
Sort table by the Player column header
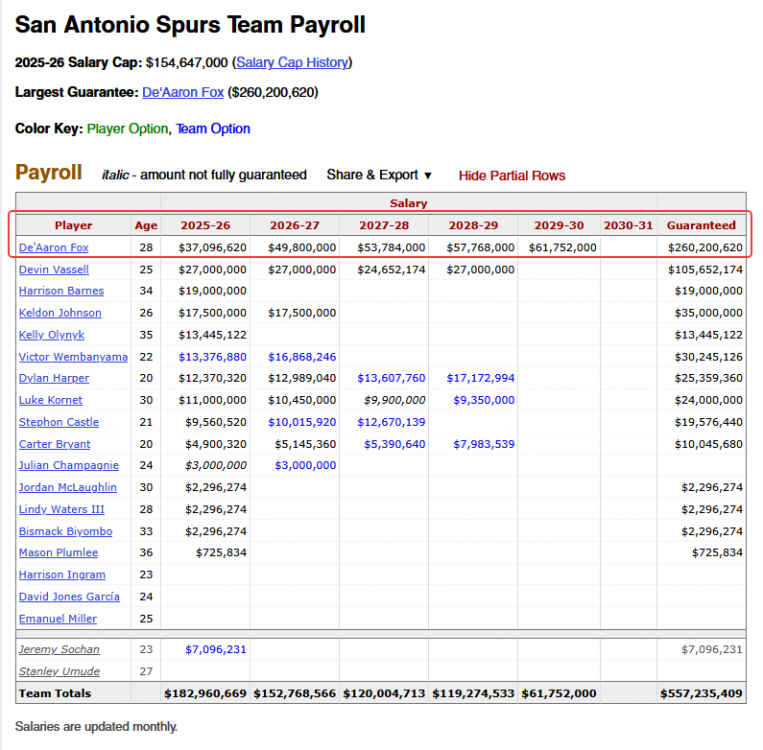(73, 225)
